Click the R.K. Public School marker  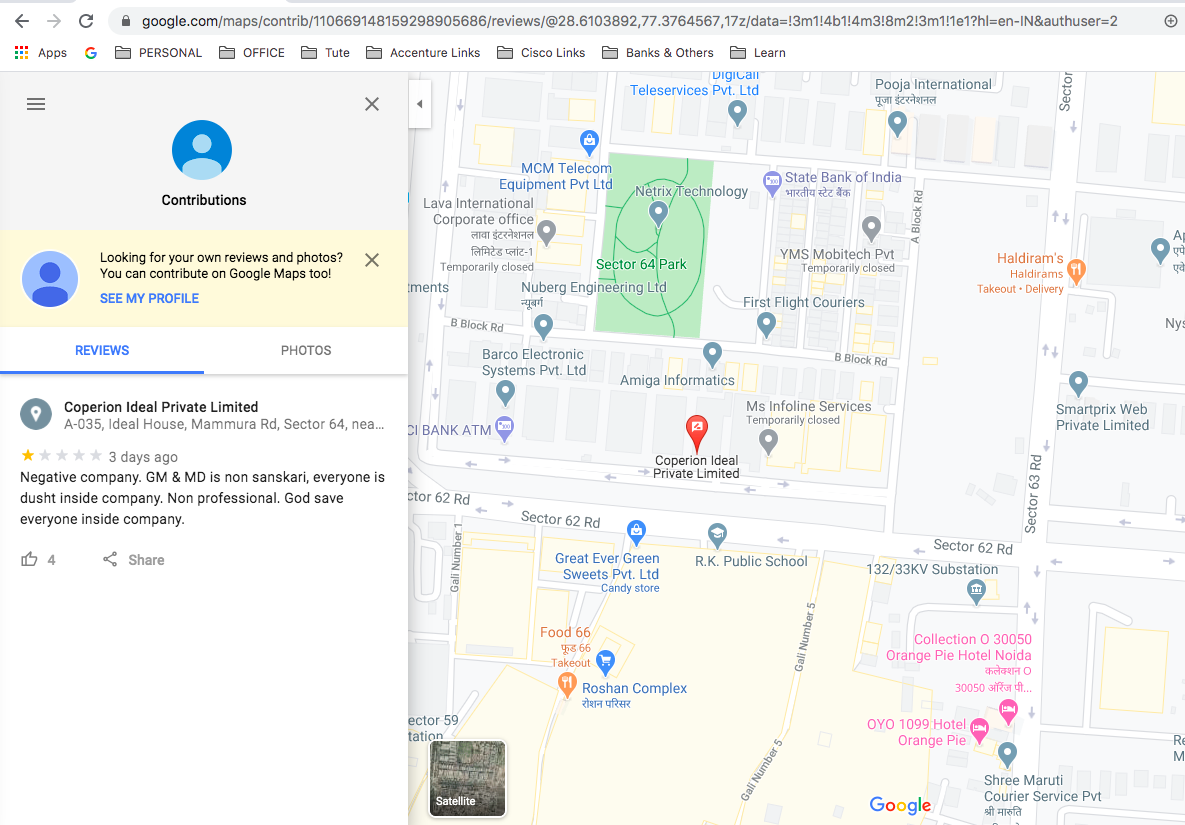click(x=717, y=535)
